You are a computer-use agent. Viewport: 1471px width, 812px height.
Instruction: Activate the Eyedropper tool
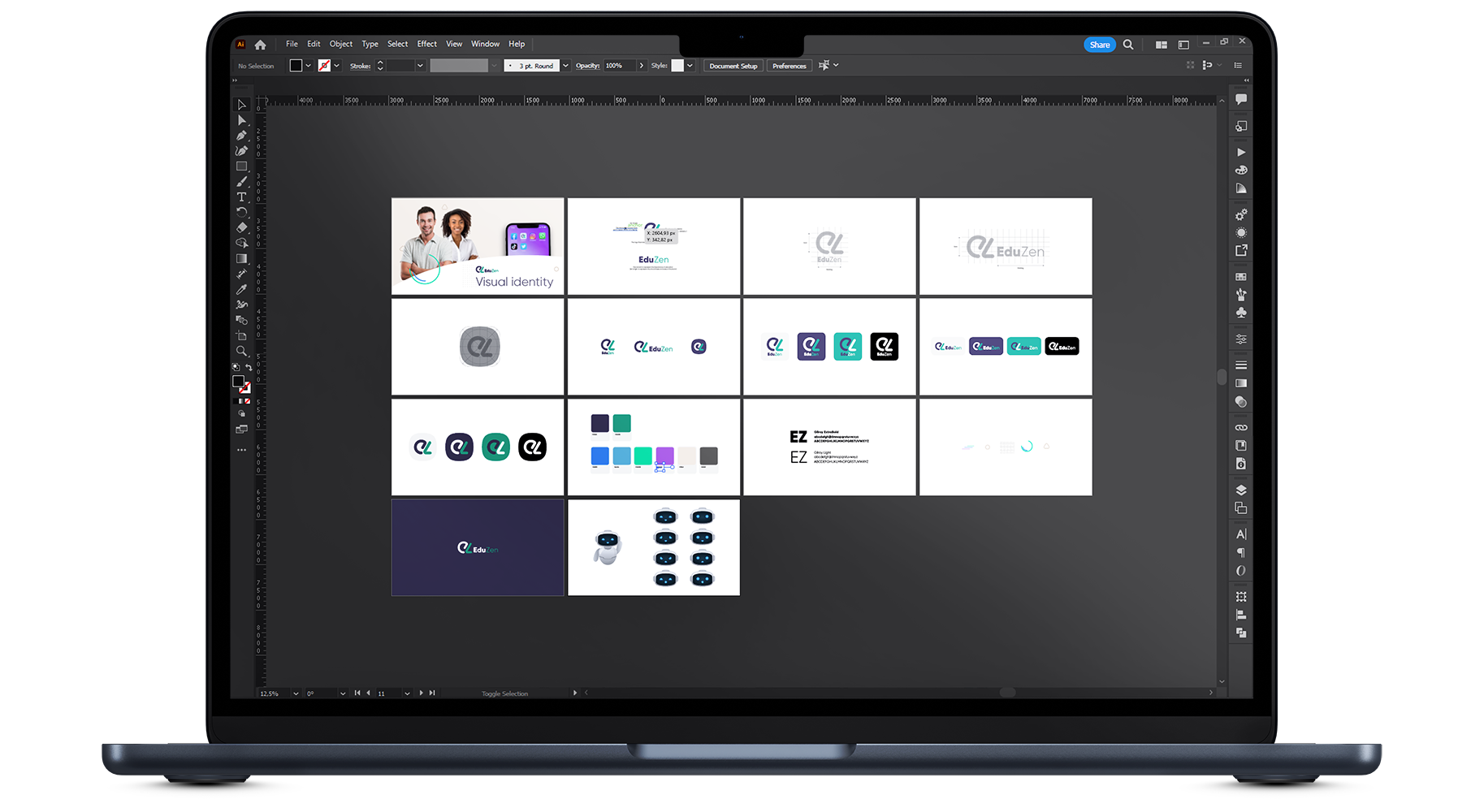pyautogui.click(x=241, y=289)
